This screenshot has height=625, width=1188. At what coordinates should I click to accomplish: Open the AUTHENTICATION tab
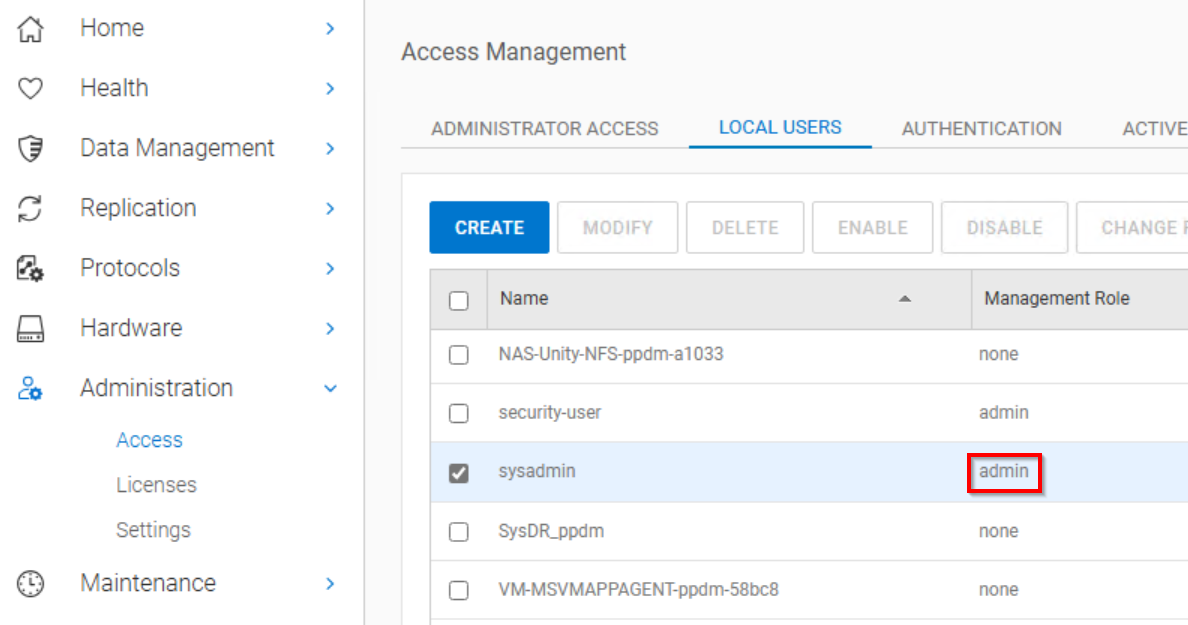click(981, 128)
